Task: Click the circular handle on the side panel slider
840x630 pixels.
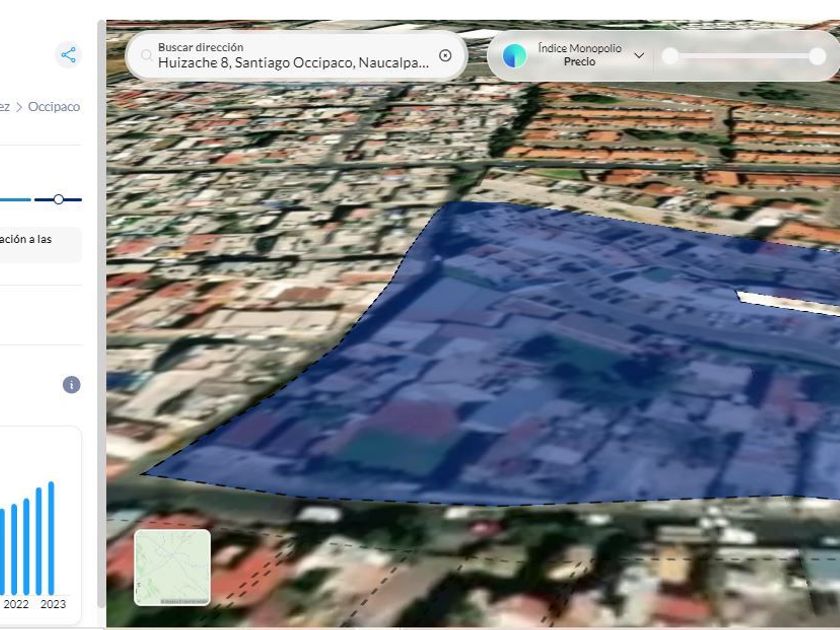Action: click(x=59, y=200)
